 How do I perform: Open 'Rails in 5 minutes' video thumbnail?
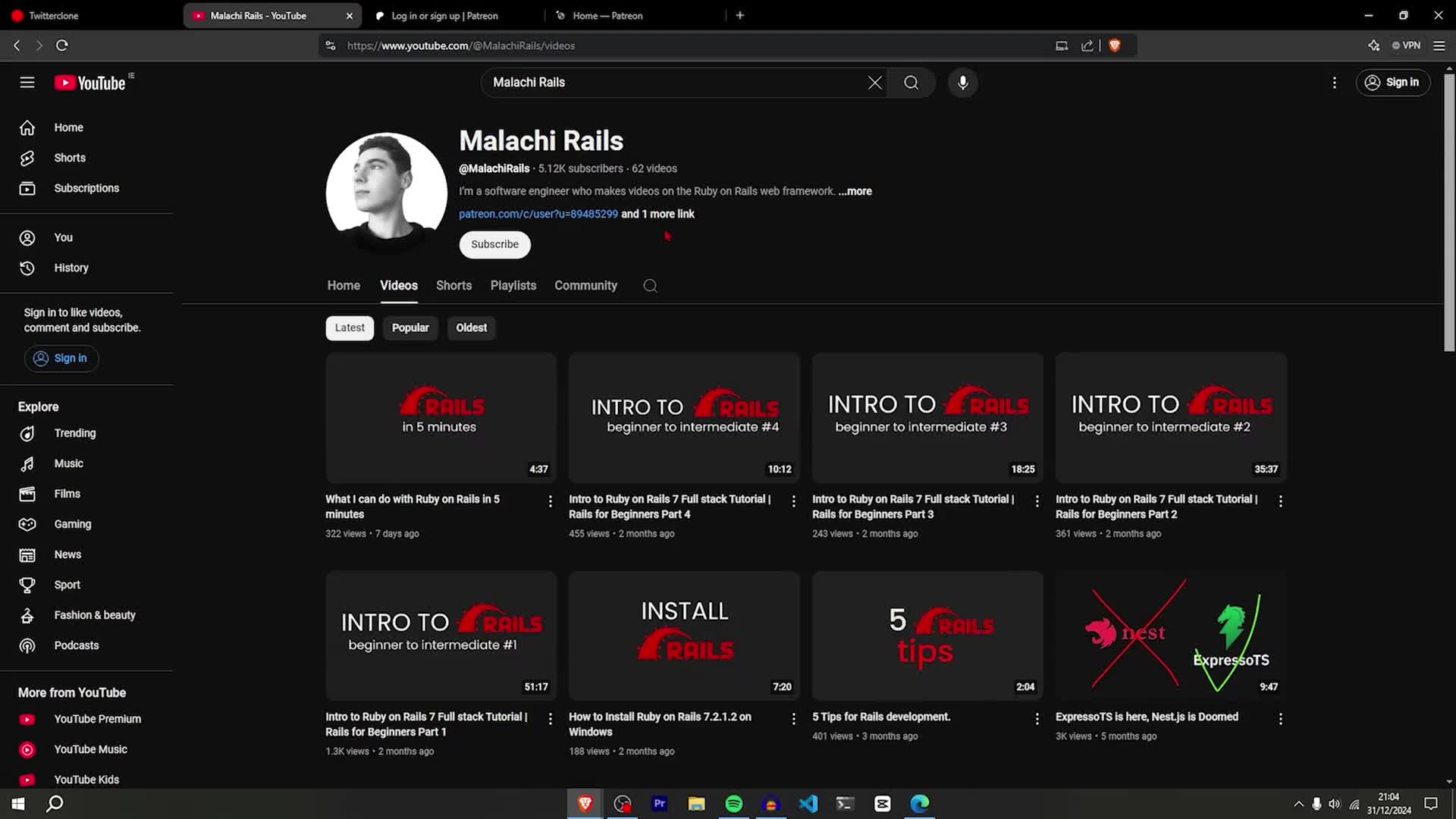tap(441, 418)
